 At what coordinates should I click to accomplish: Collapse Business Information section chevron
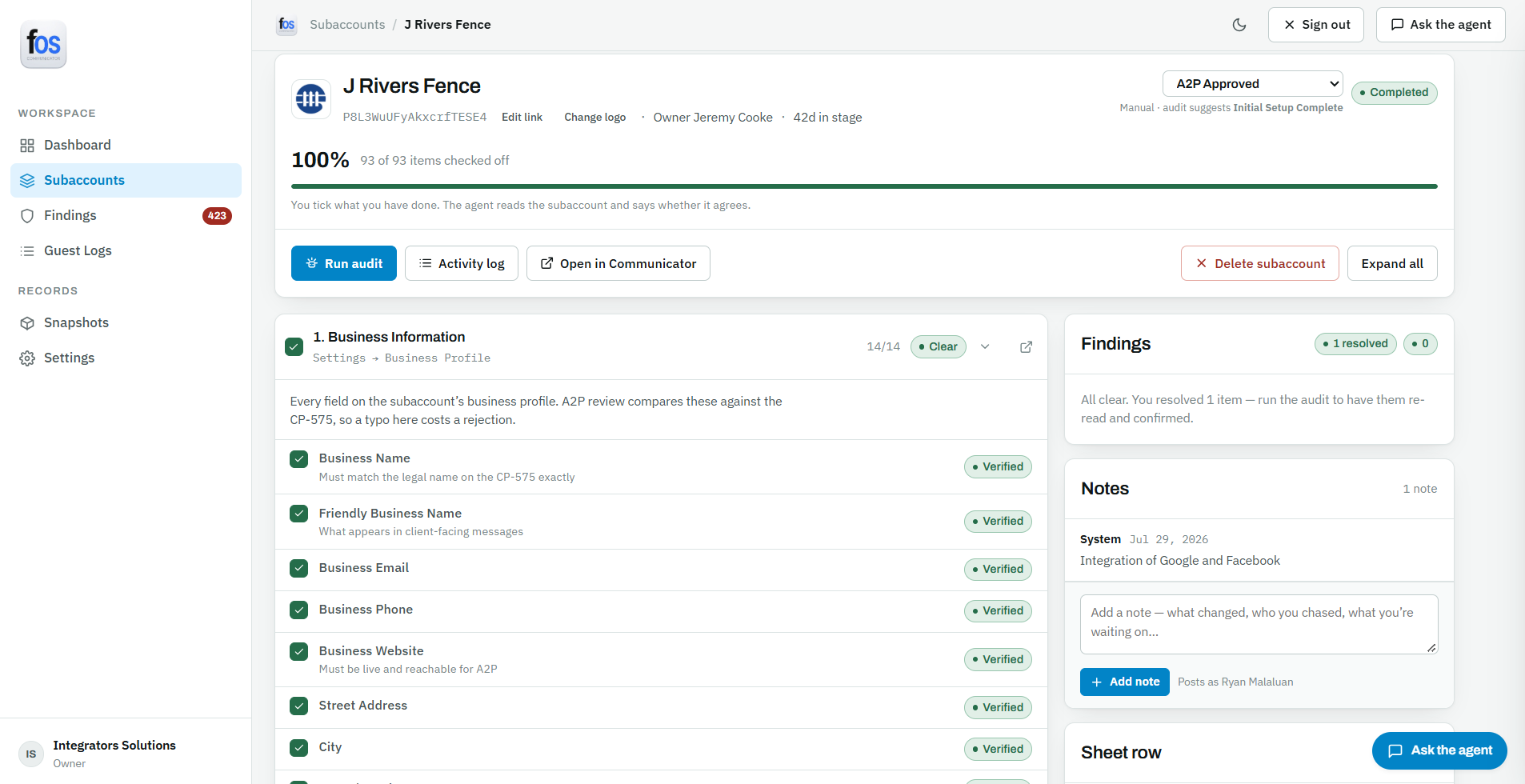tap(985, 346)
